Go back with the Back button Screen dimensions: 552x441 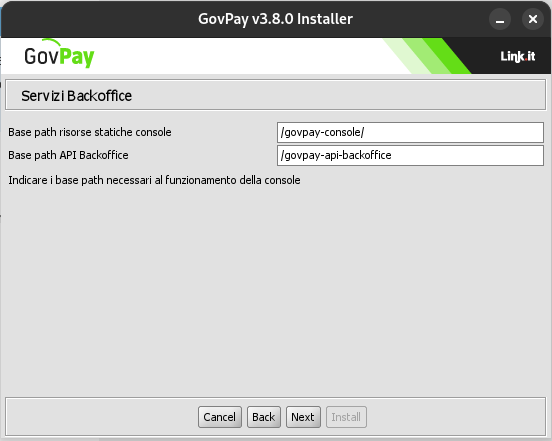coord(264,417)
